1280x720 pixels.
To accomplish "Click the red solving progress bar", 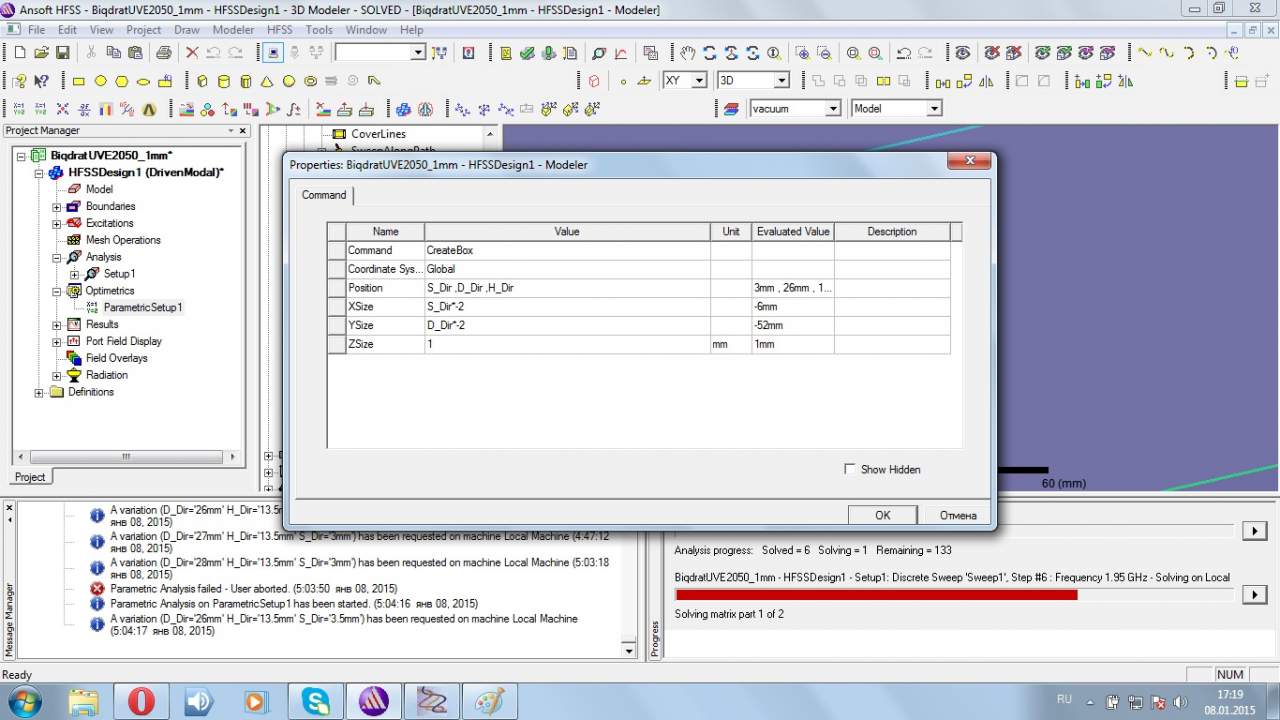I will (876, 595).
